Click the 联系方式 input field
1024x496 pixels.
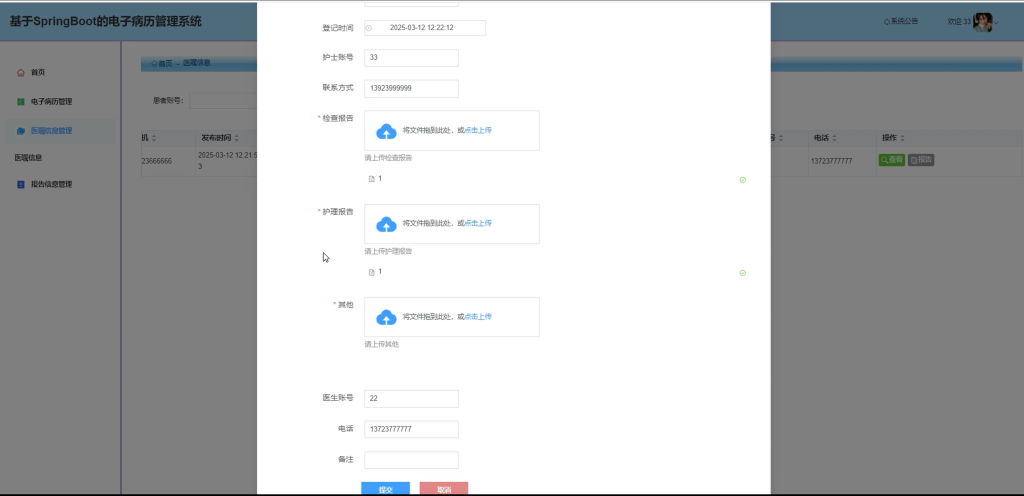click(x=411, y=88)
